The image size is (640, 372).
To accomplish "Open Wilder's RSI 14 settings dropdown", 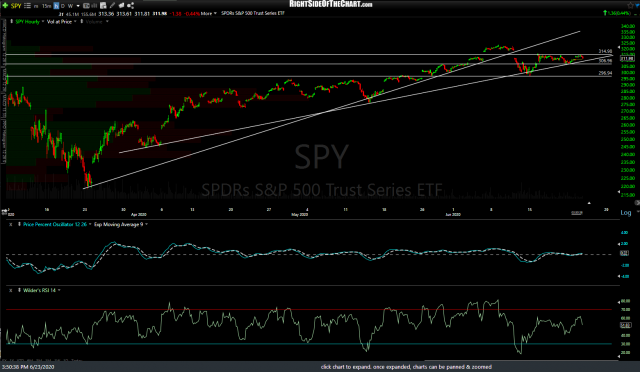I will point(59,290).
